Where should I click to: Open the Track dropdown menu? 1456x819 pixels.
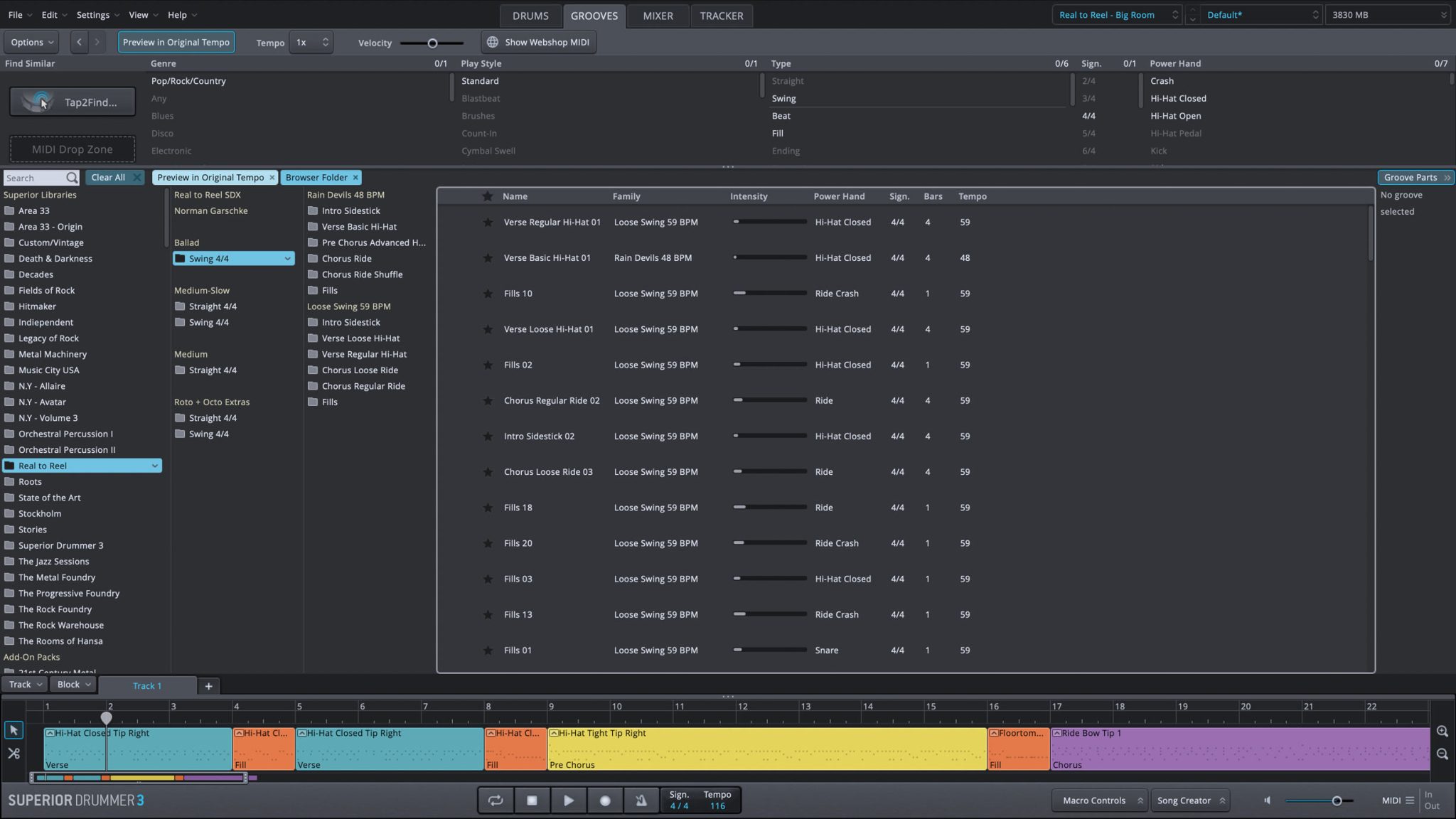tap(25, 685)
